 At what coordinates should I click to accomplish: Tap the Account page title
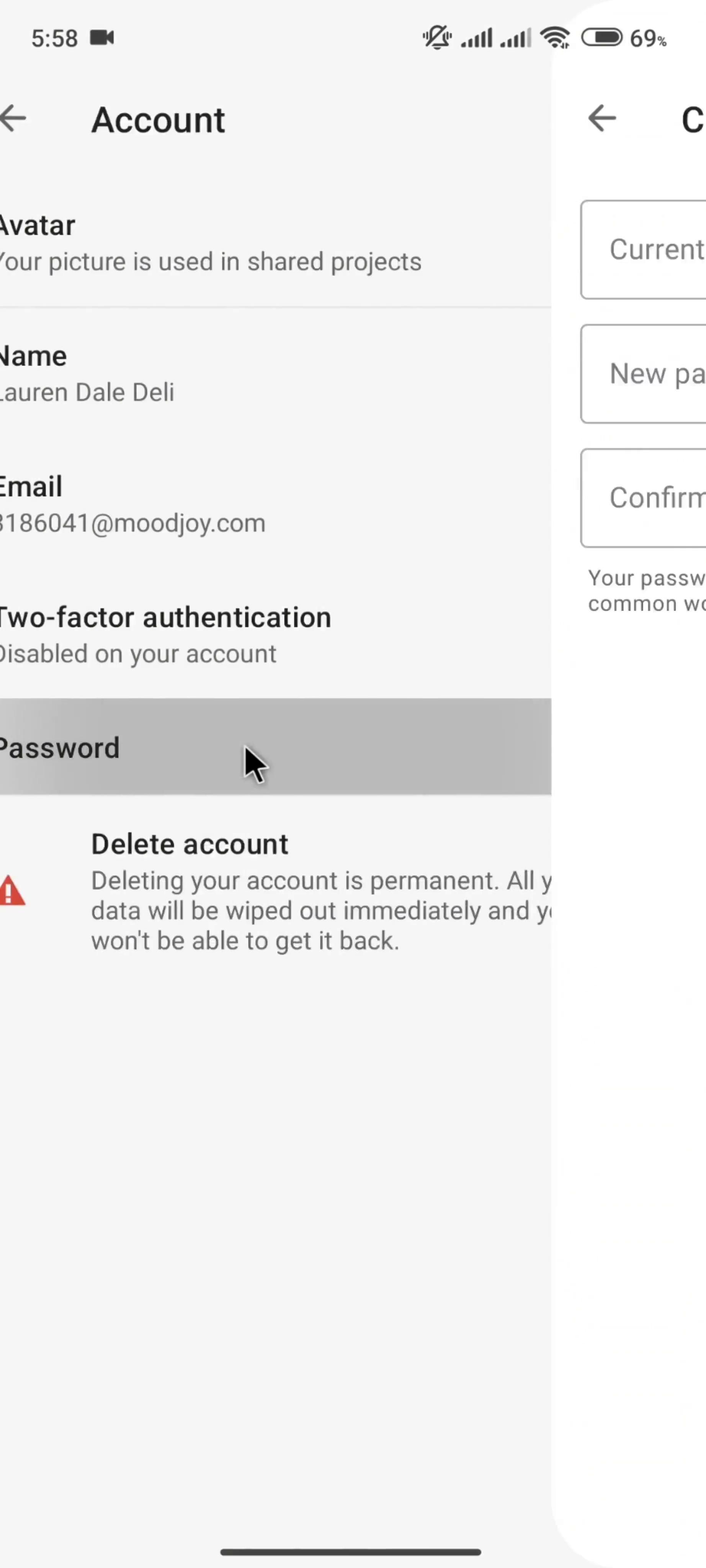coord(158,120)
